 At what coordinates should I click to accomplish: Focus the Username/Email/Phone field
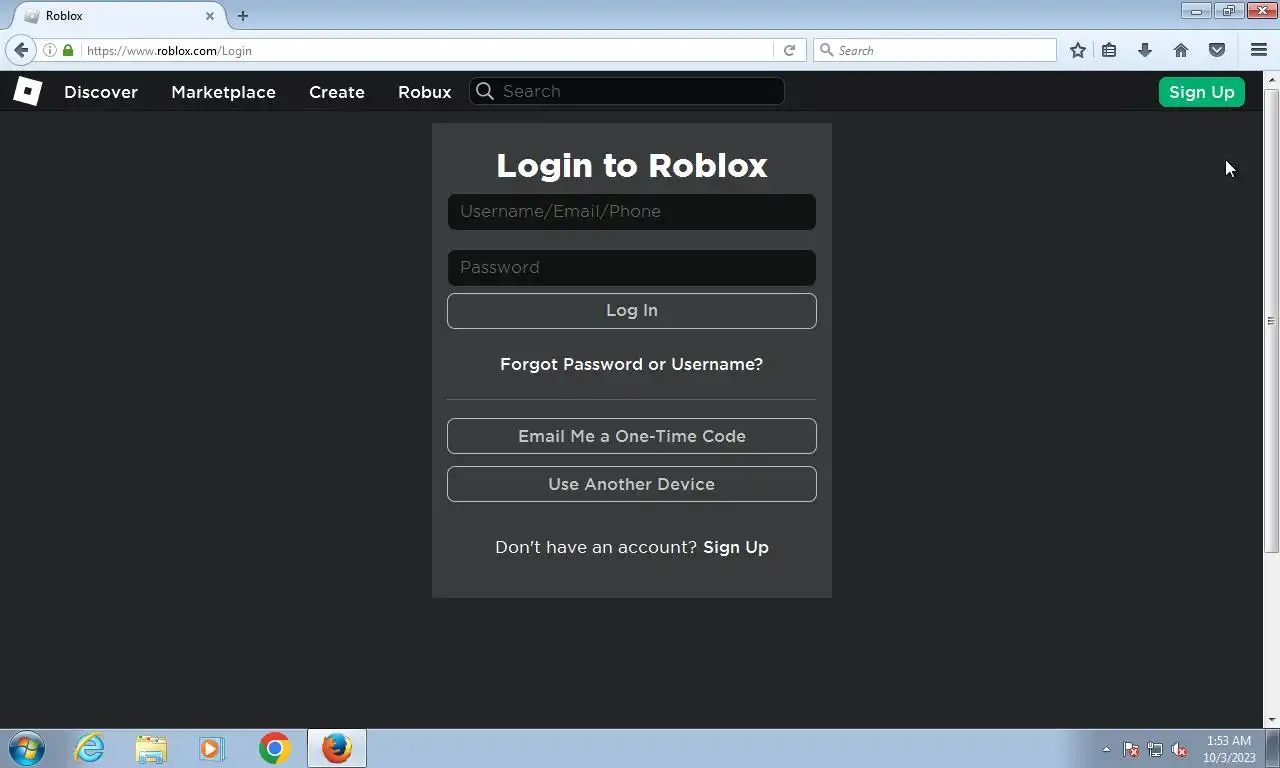pyautogui.click(x=632, y=212)
